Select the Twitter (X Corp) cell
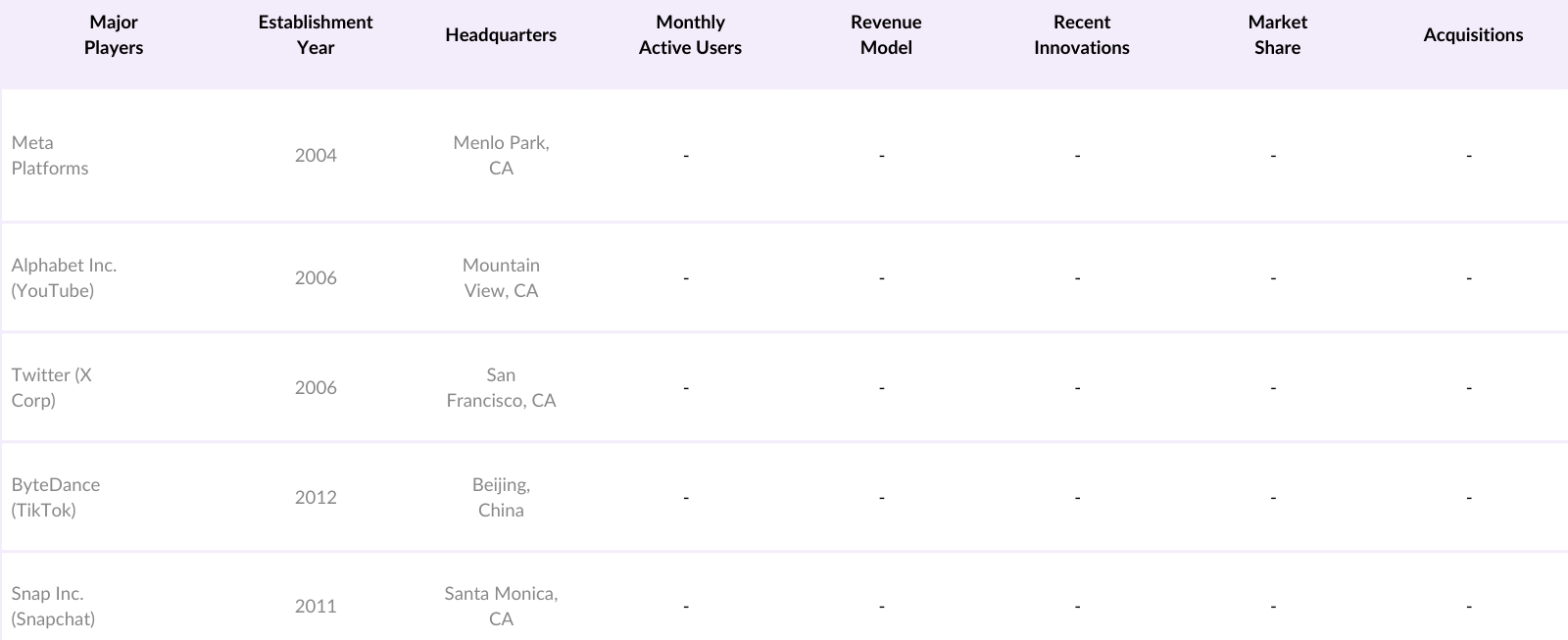This screenshot has height=640, width=1568. (x=51, y=388)
